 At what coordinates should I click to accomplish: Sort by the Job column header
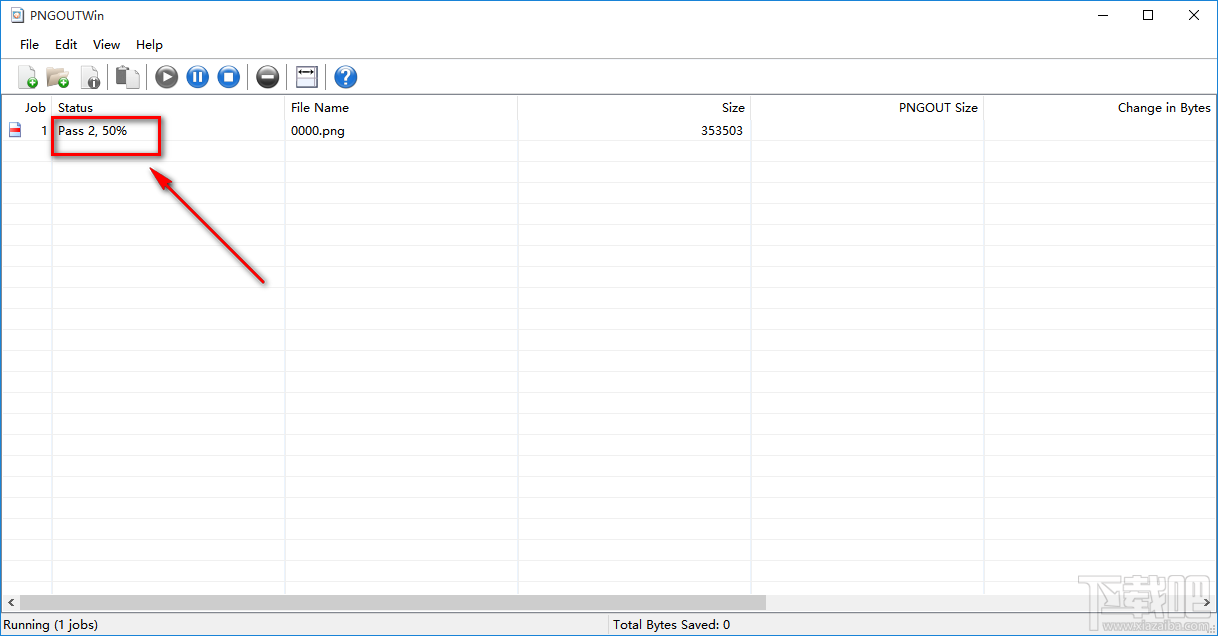27,108
